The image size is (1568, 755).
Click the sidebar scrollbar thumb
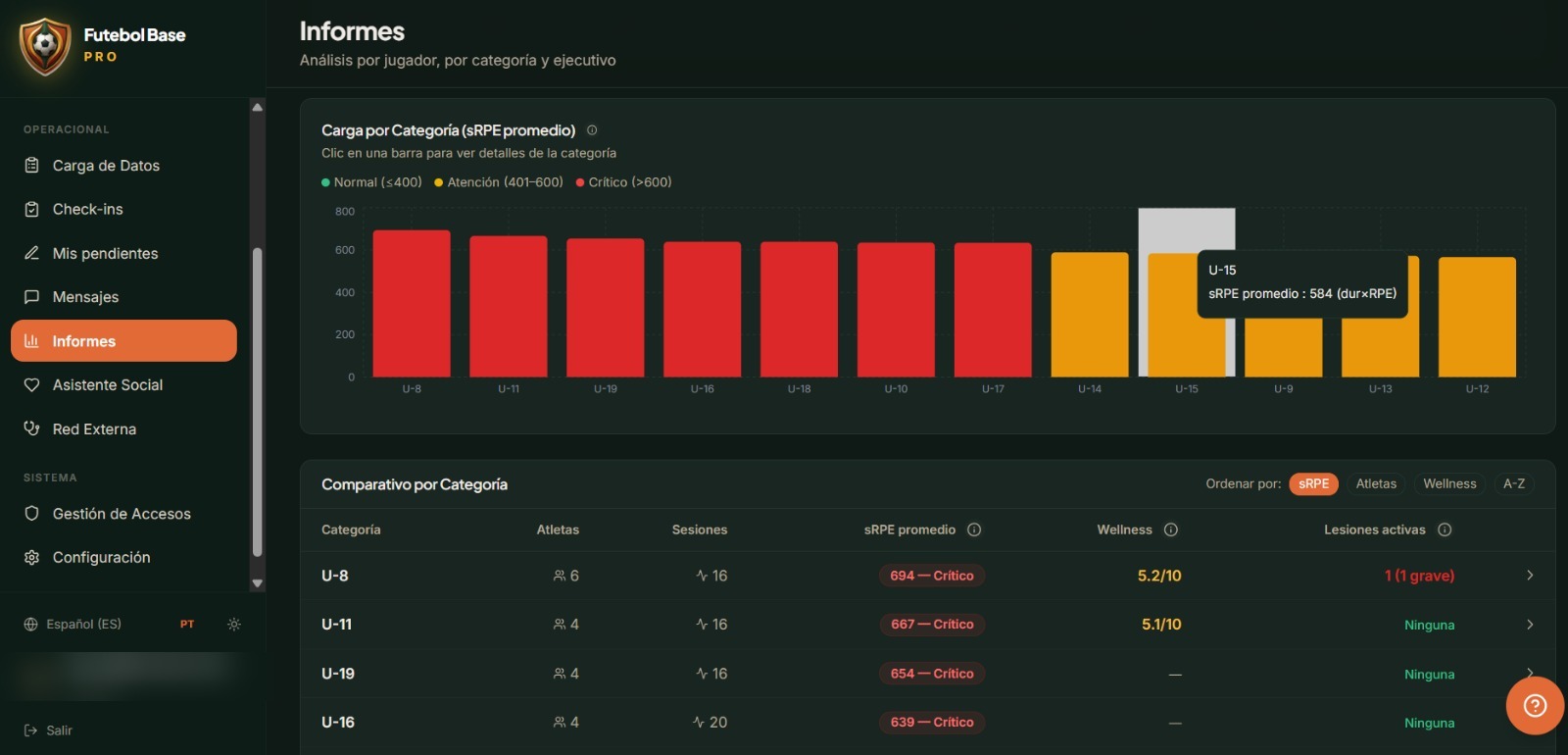[x=257, y=402]
